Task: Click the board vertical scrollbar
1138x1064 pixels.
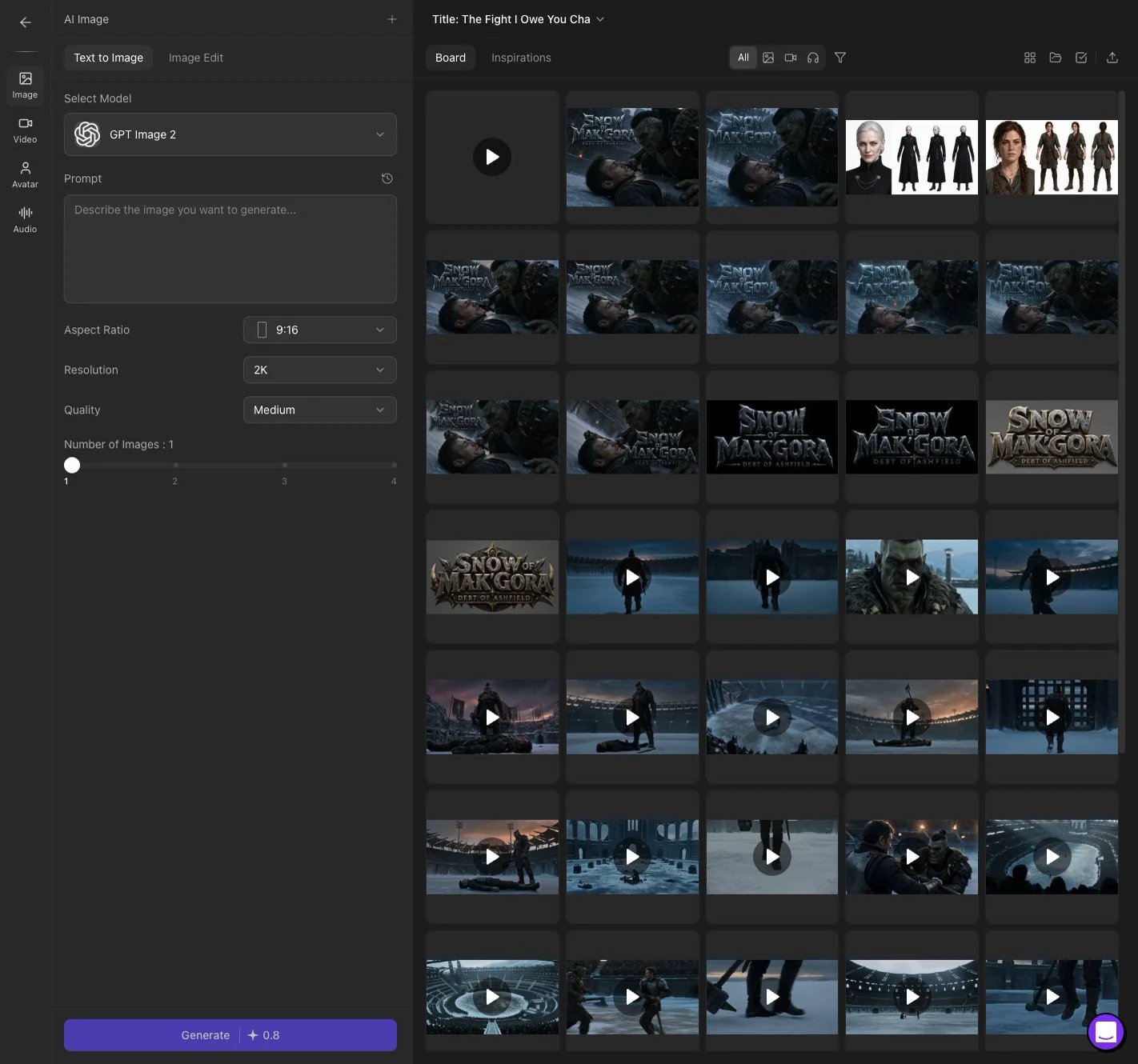Action: (1122, 420)
